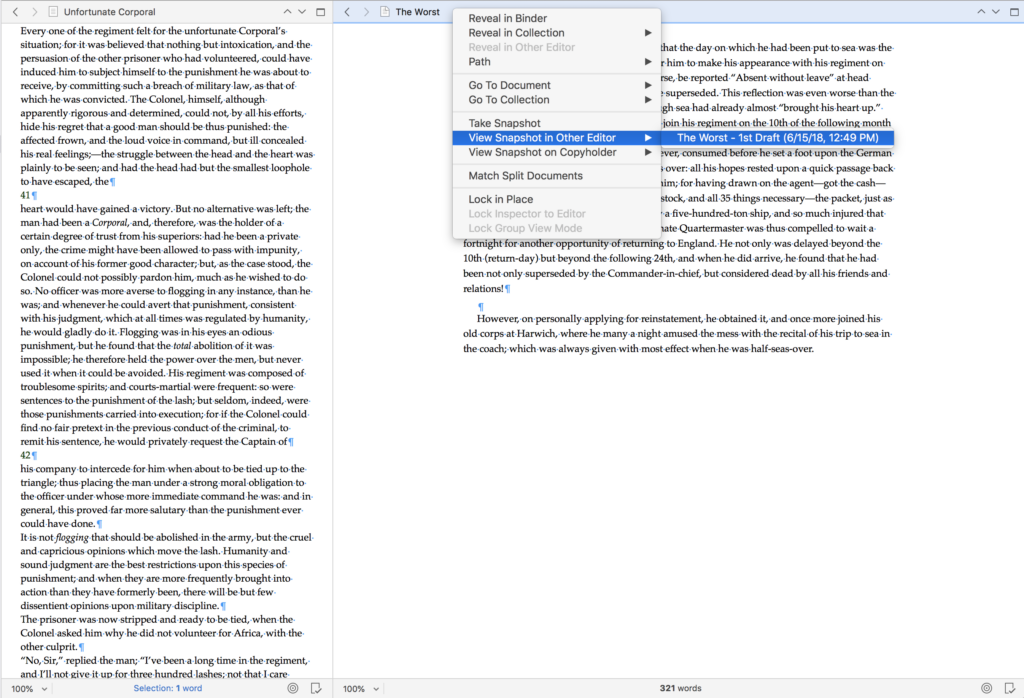Image resolution: width=1024 pixels, height=698 pixels.
Task: Click the word However in right editor
Action: tap(498, 319)
